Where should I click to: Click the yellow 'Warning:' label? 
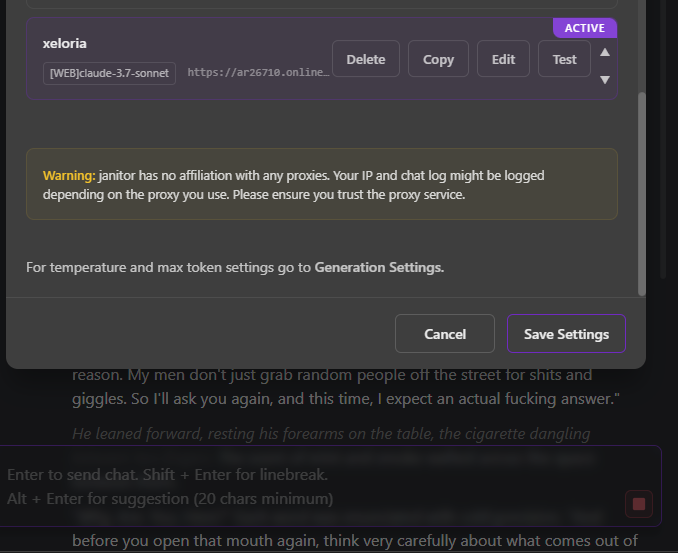(x=69, y=175)
